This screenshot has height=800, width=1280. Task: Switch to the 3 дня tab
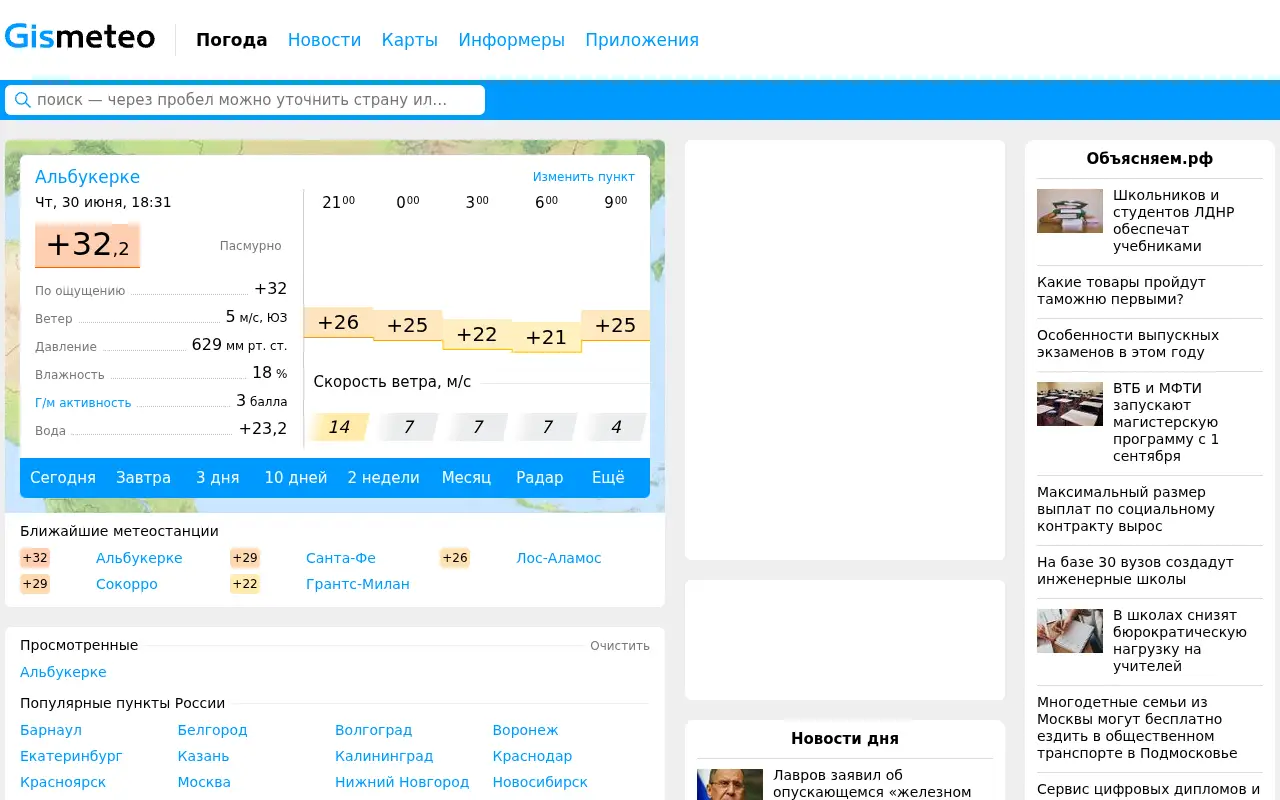(x=218, y=478)
